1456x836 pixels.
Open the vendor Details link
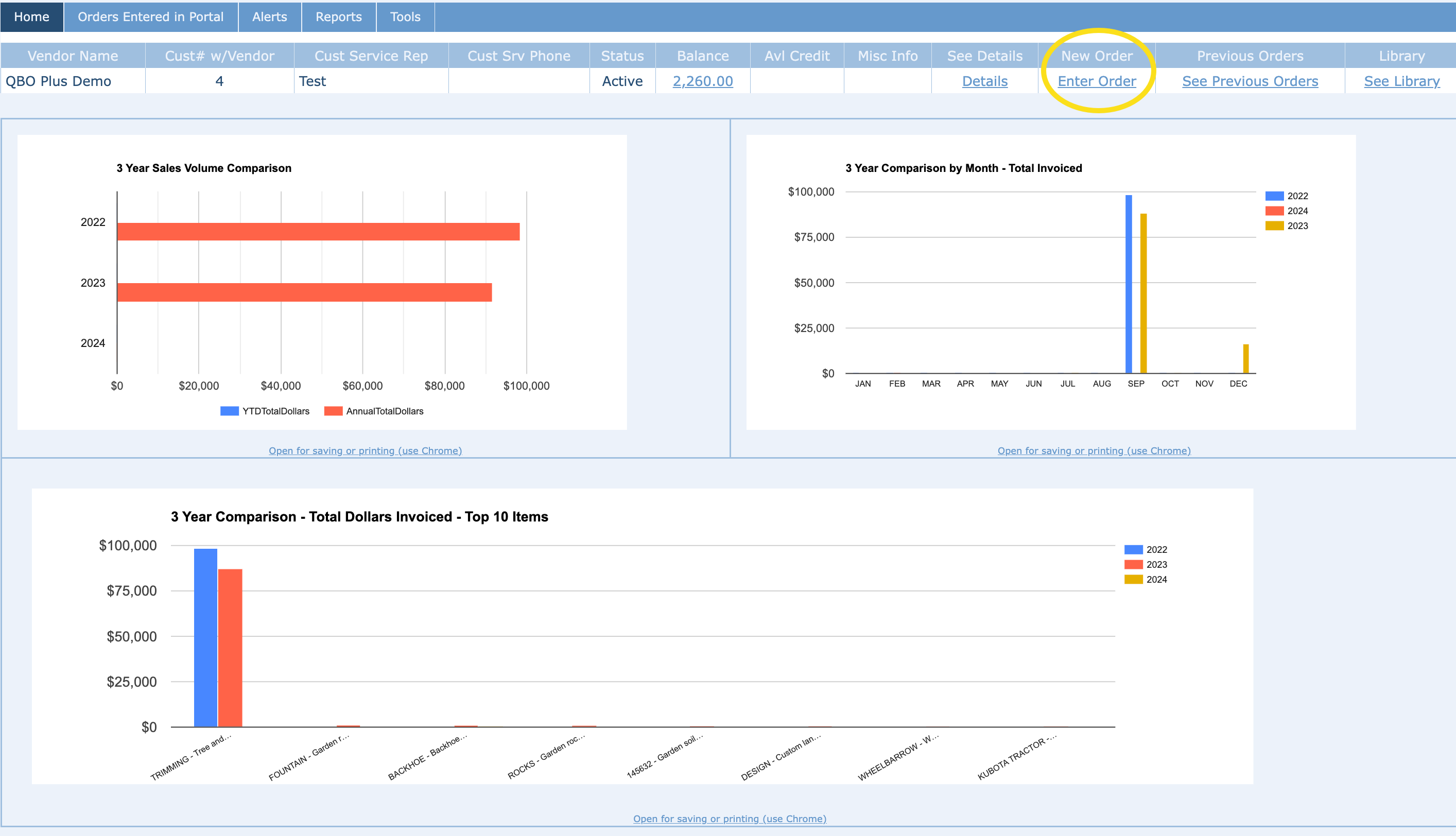984,81
